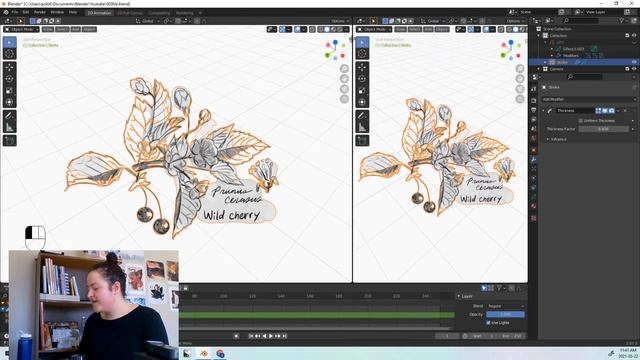Click the outliner search field
The height and width of the screenshot is (360, 640).
pyautogui.click(x=581, y=20)
